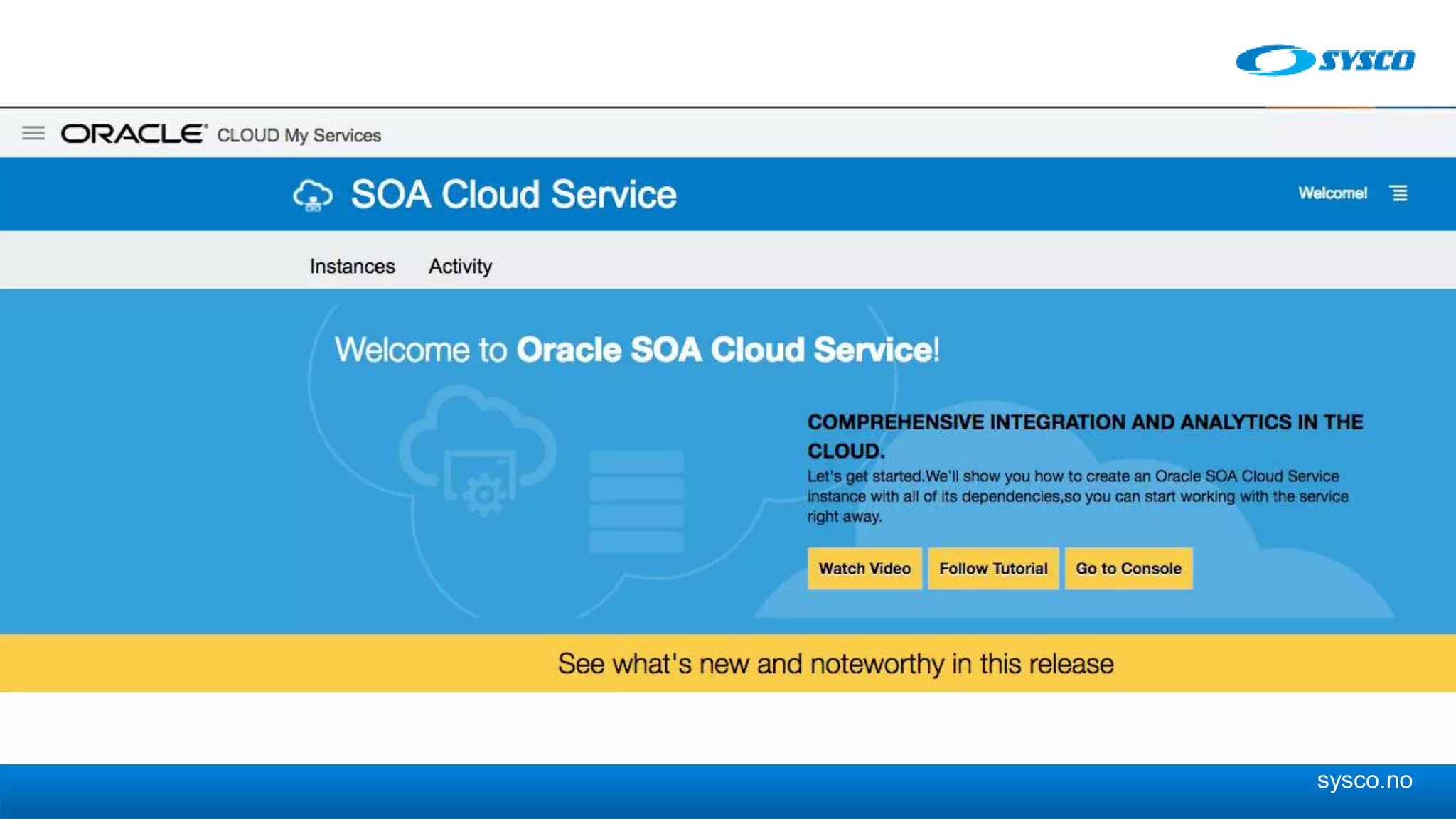Open the hamburger navigation menu

pos(33,133)
